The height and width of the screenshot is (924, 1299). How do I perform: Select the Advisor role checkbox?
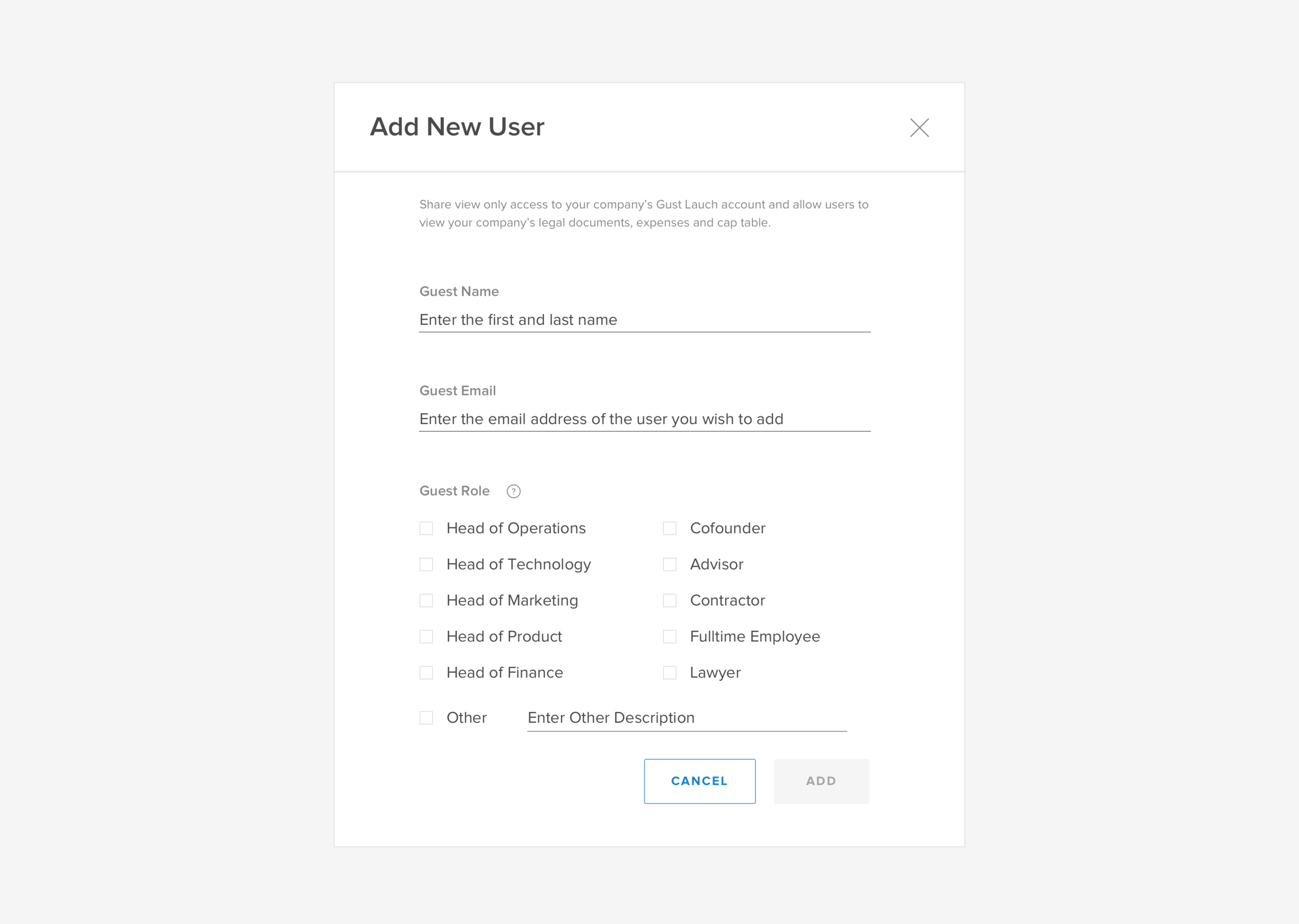click(669, 564)
